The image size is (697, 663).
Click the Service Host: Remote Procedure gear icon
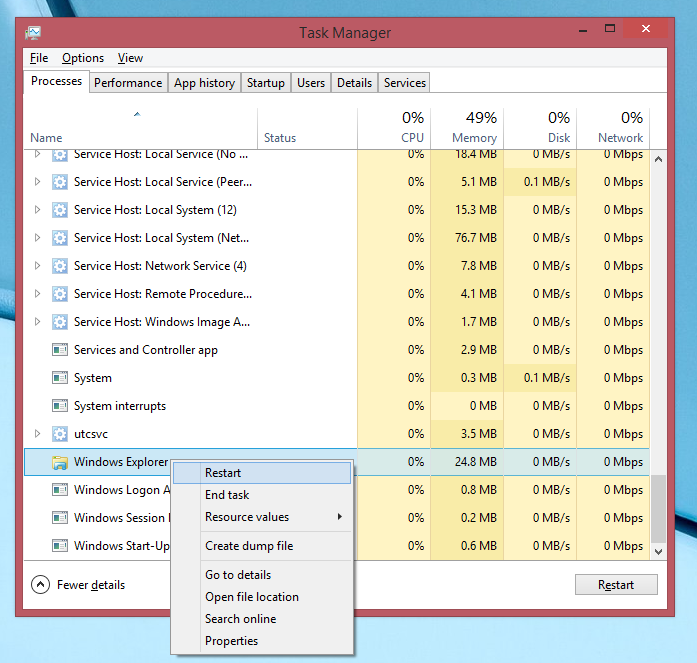60,294
